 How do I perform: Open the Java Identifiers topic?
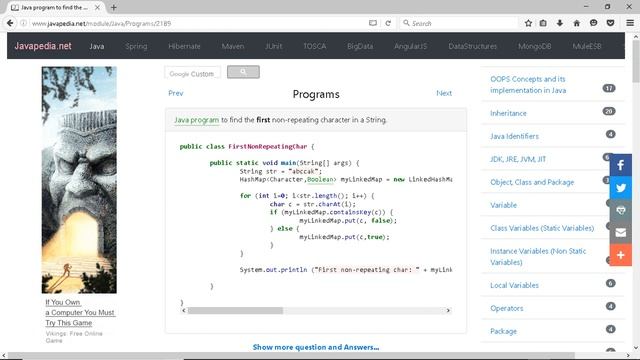514,136
